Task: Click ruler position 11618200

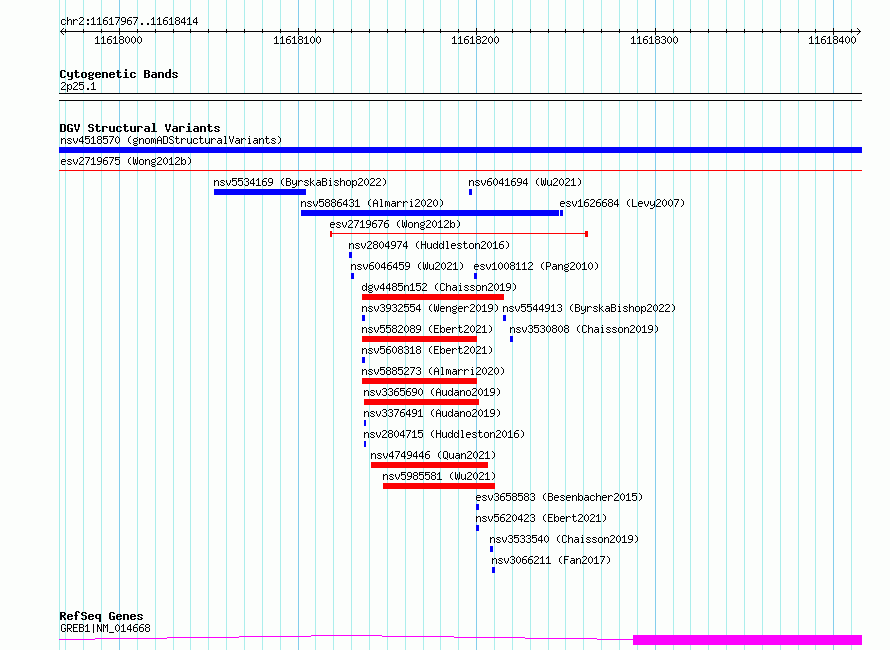Action: pos(475,40)
